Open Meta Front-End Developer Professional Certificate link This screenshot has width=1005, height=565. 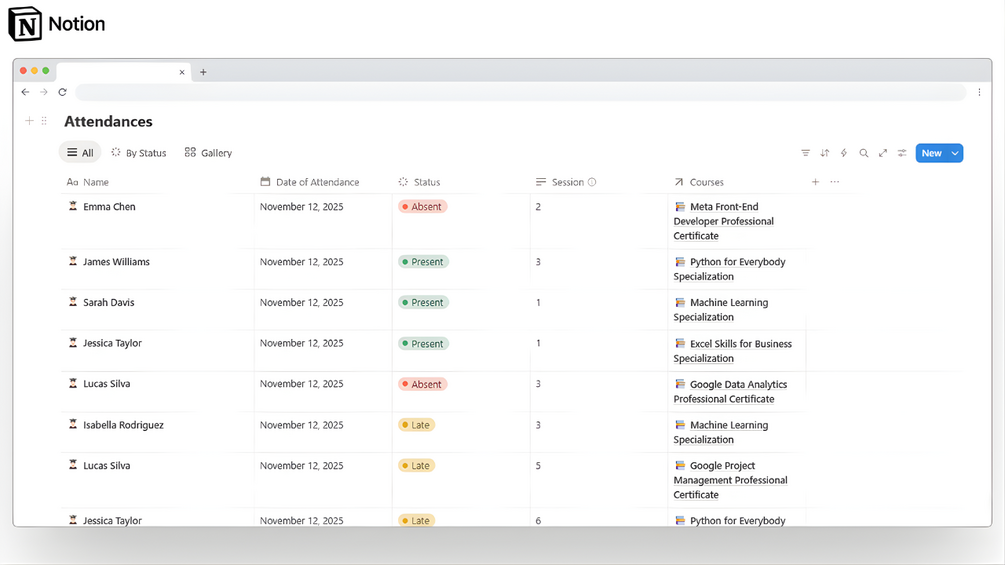(x=724, y=222)
